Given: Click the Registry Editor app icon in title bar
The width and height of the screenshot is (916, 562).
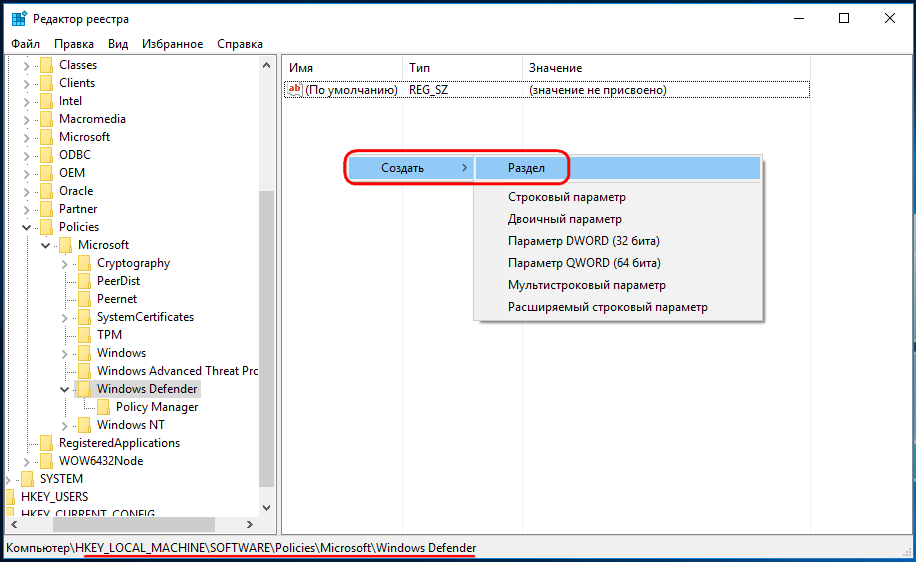Looking at the screenshot, I should [19, 19].
